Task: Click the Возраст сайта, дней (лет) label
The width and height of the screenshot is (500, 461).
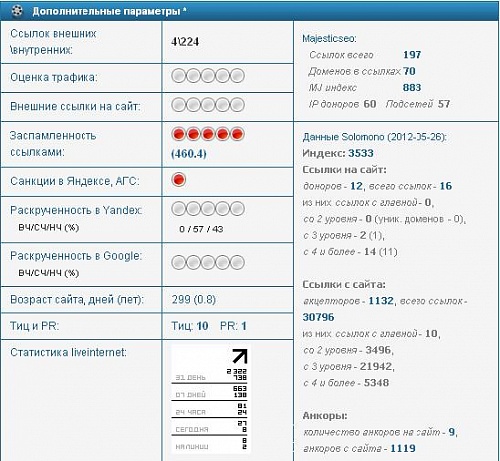Action: coord(77,299)
